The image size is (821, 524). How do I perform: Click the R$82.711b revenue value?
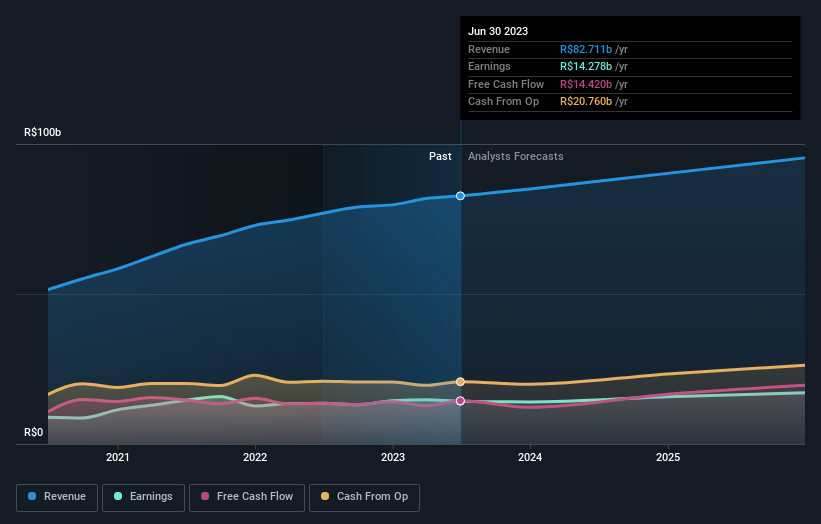(x=586, y=49)
